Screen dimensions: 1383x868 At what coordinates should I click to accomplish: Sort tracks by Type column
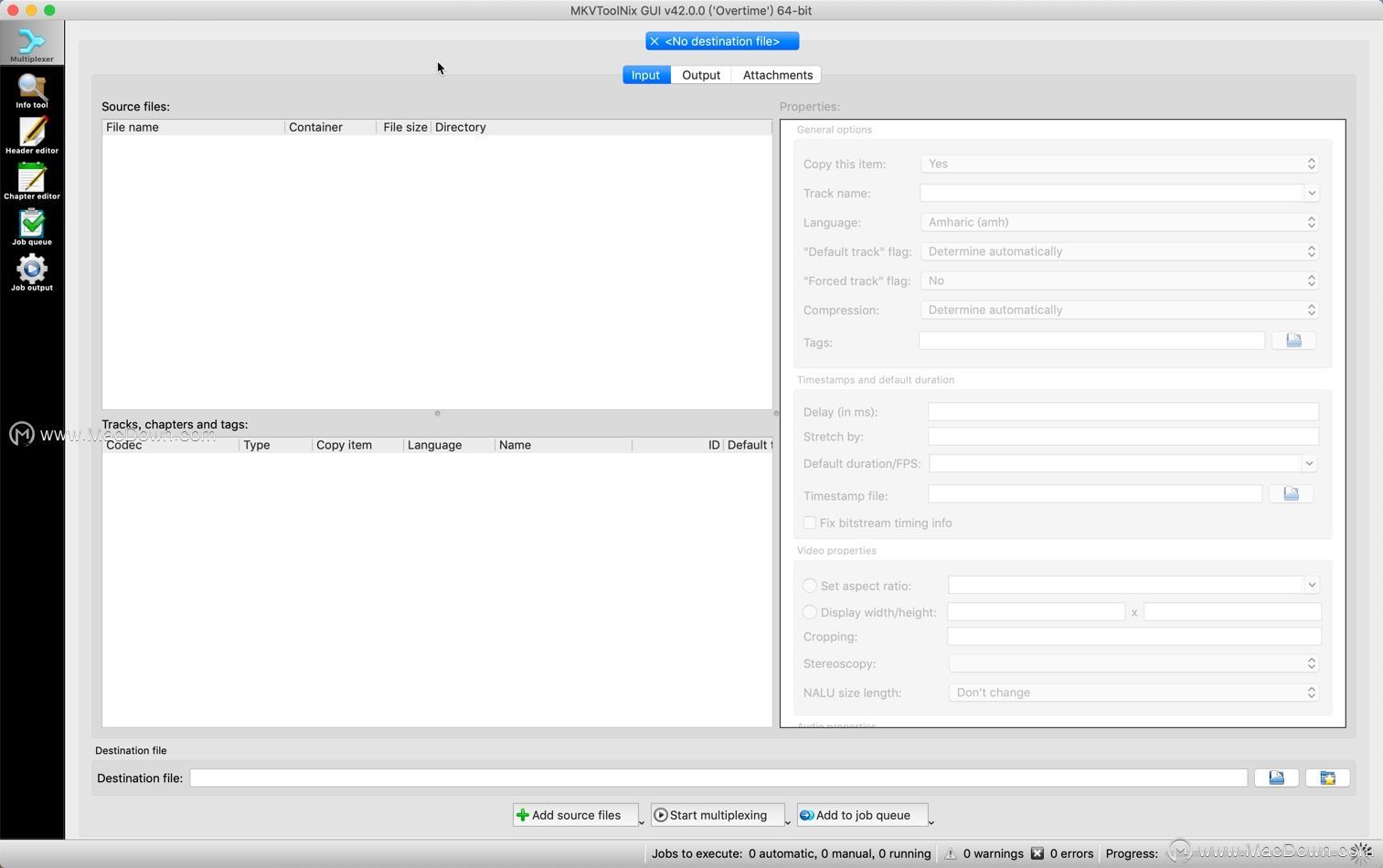tap(275, 445)
